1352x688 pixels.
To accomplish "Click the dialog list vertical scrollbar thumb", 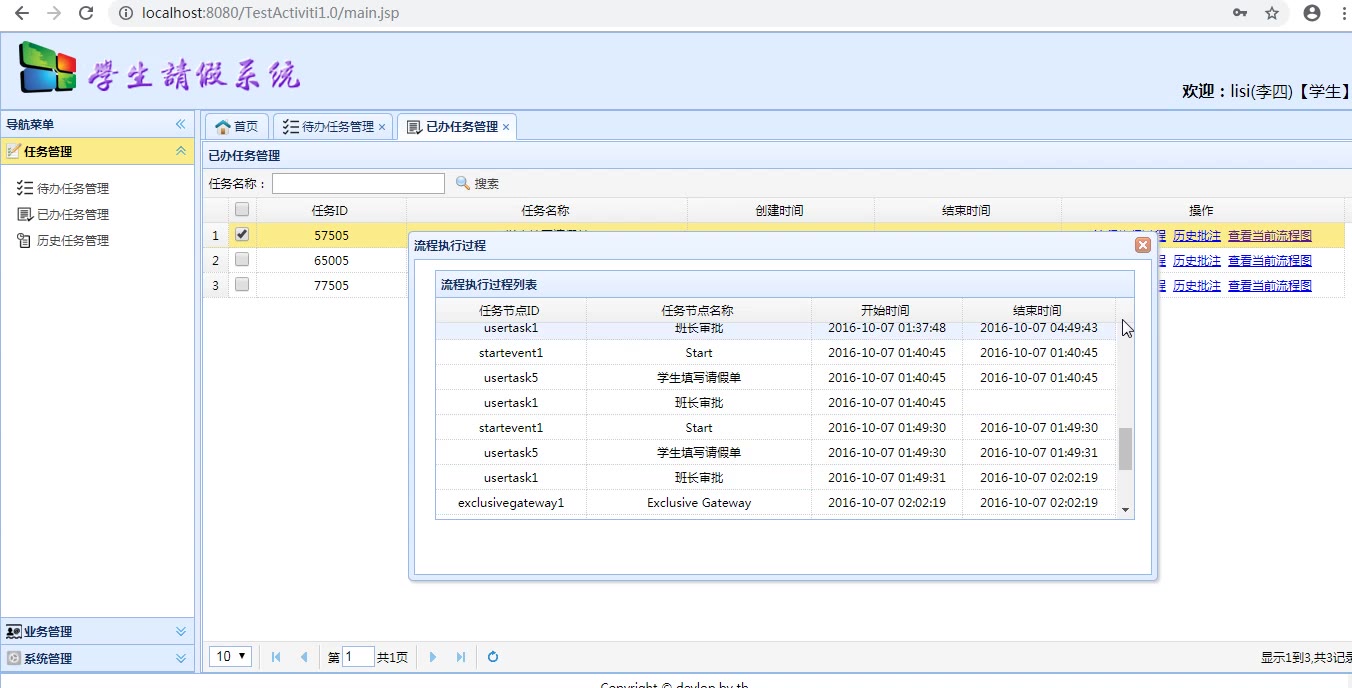I will tap(1126, 449).
